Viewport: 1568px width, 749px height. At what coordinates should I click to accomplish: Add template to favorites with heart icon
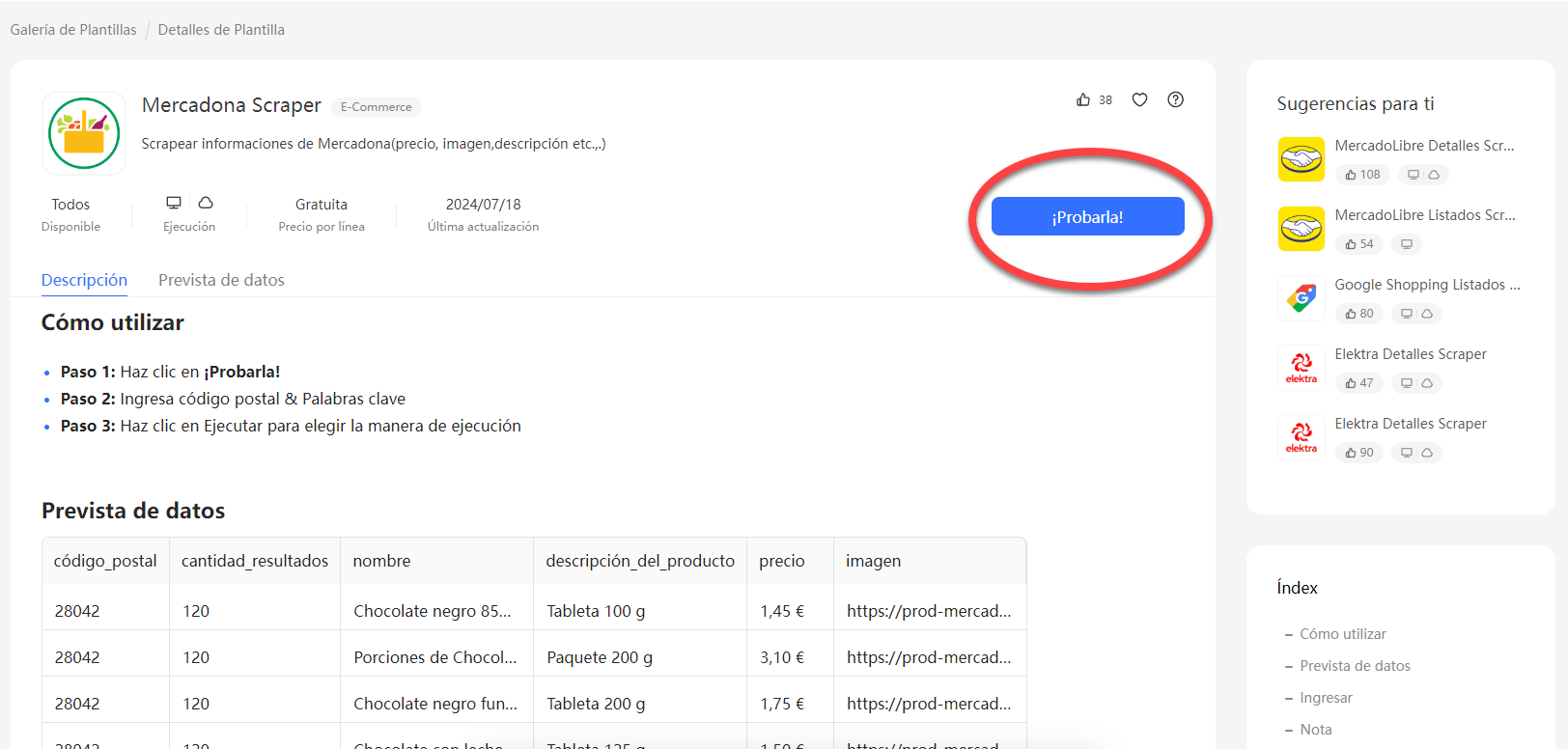tap(1139, 99)
